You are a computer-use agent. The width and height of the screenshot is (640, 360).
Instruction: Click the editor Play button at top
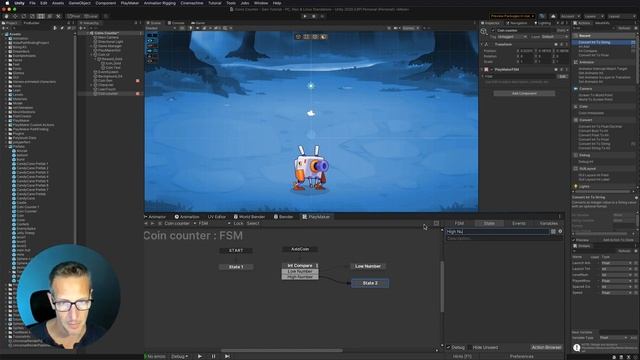(305, 16)
